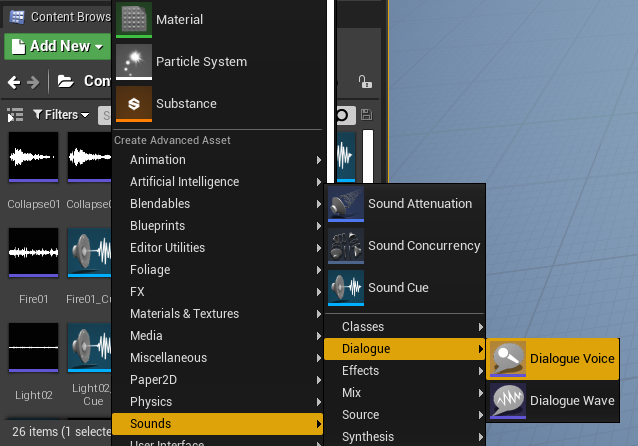This screenshot has width=638, height=446.
Task: Click the Dialogue Voice icon
Action: (x=508, y=359)
